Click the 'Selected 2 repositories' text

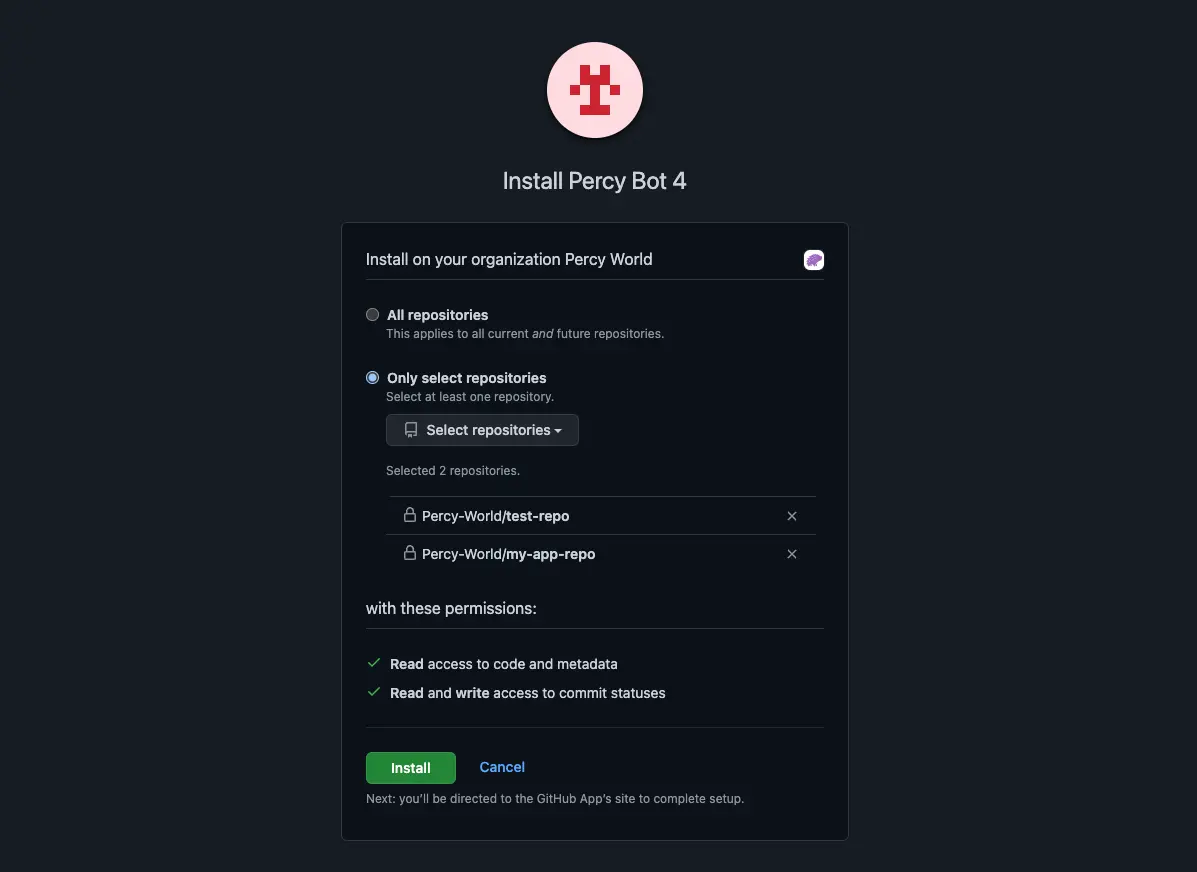pyautogui.click(x=453, y=470)
